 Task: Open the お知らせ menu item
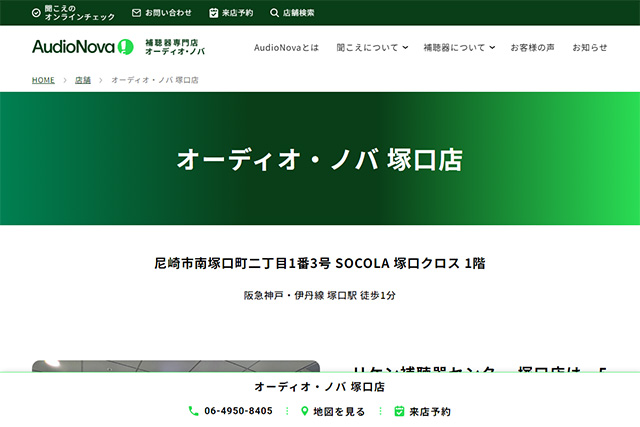[x=589, y=48]
